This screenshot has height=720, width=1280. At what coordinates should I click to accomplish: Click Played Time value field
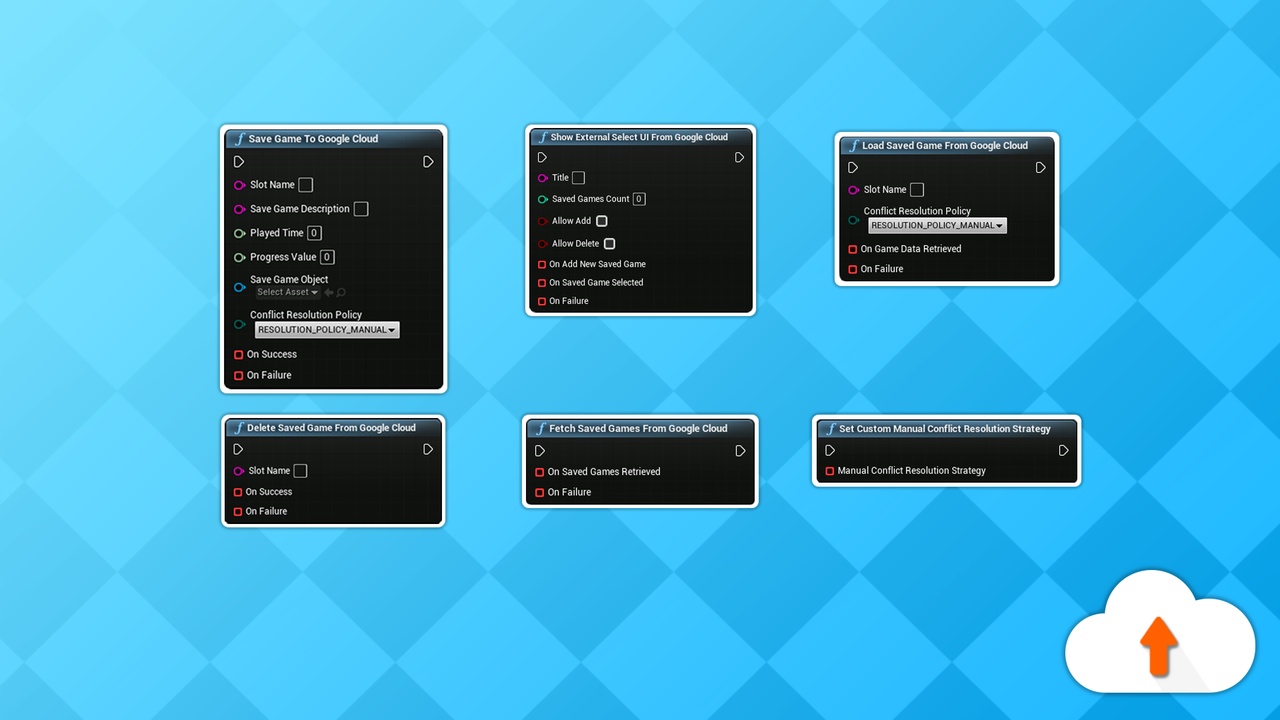tap(314, 233)
